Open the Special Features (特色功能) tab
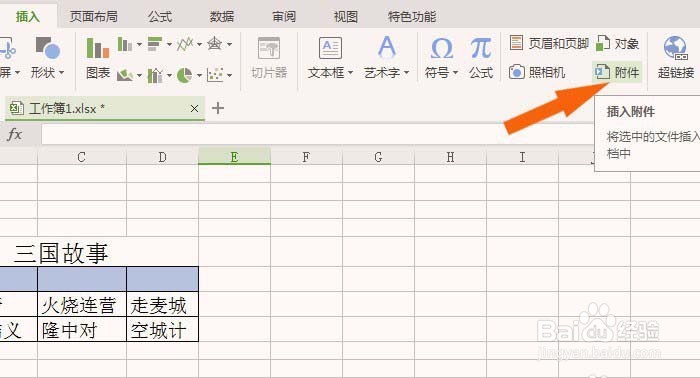Image resolution: width=700 pixels, height=378 pixels. (x=412, y=17)
